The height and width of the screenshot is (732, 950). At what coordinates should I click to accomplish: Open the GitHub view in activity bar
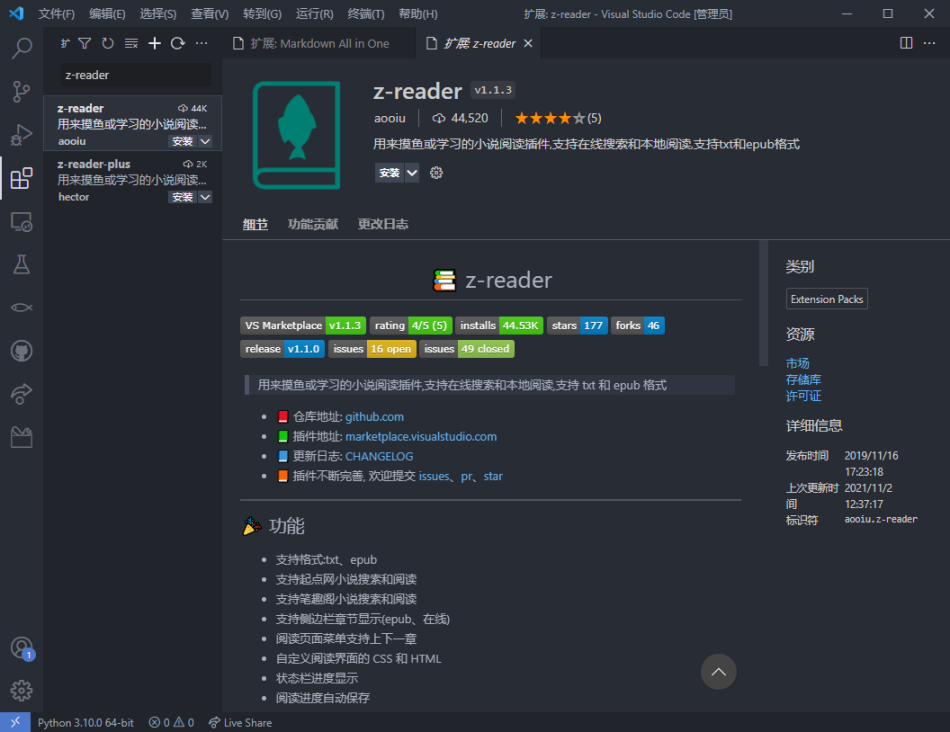pyautogui.click(x=22, y=351)
